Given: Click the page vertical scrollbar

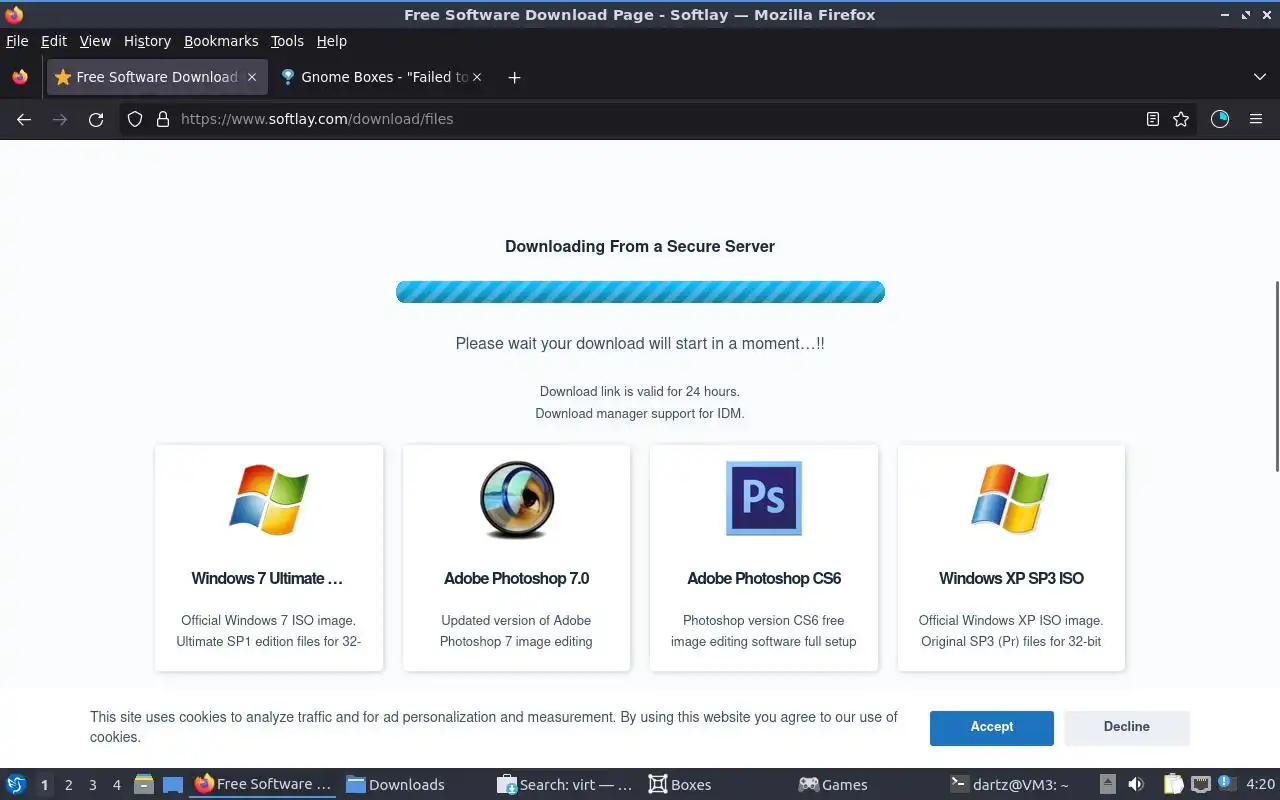Looking at the screenshot, I should coord(1276,376).
